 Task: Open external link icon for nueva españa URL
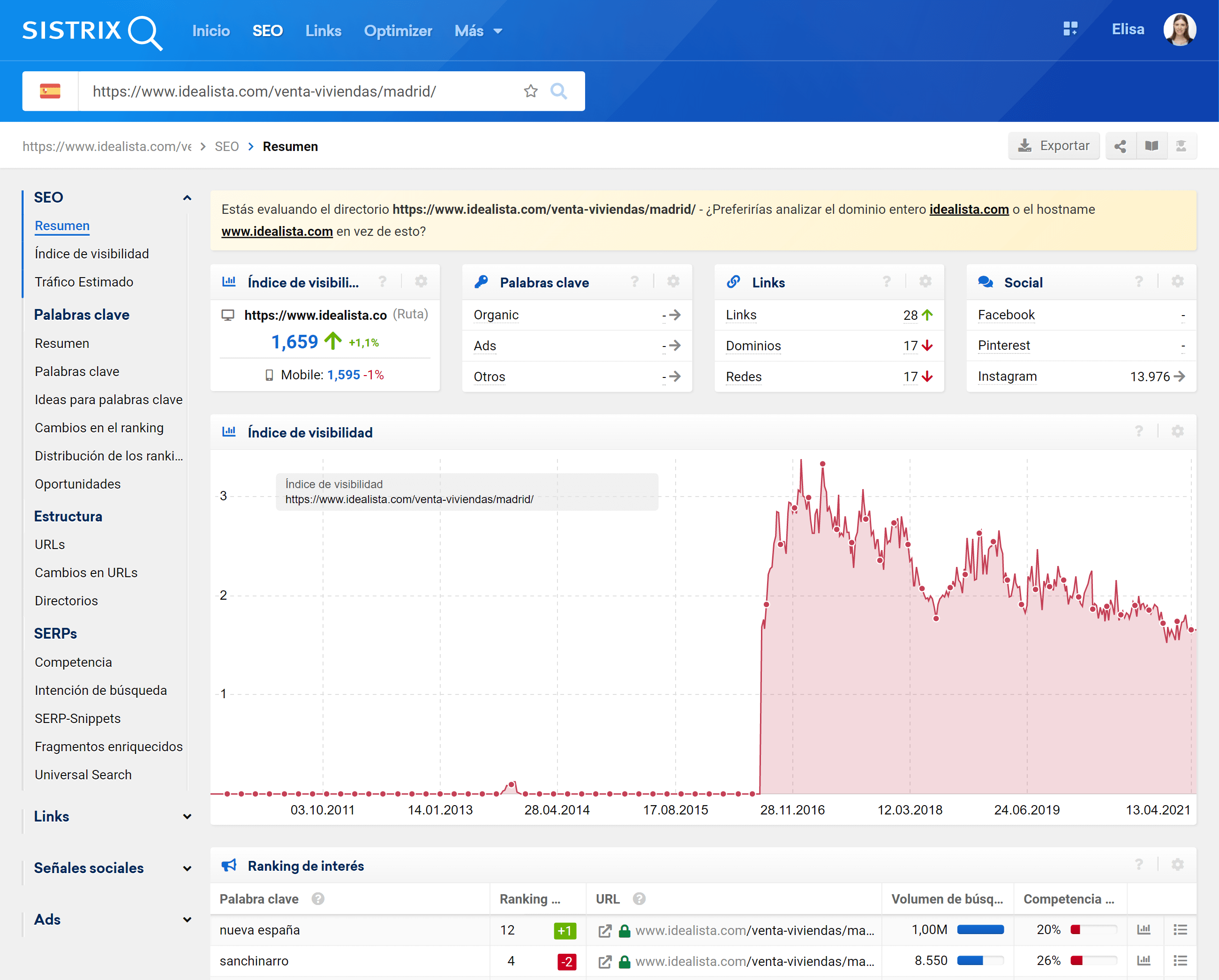605,931
